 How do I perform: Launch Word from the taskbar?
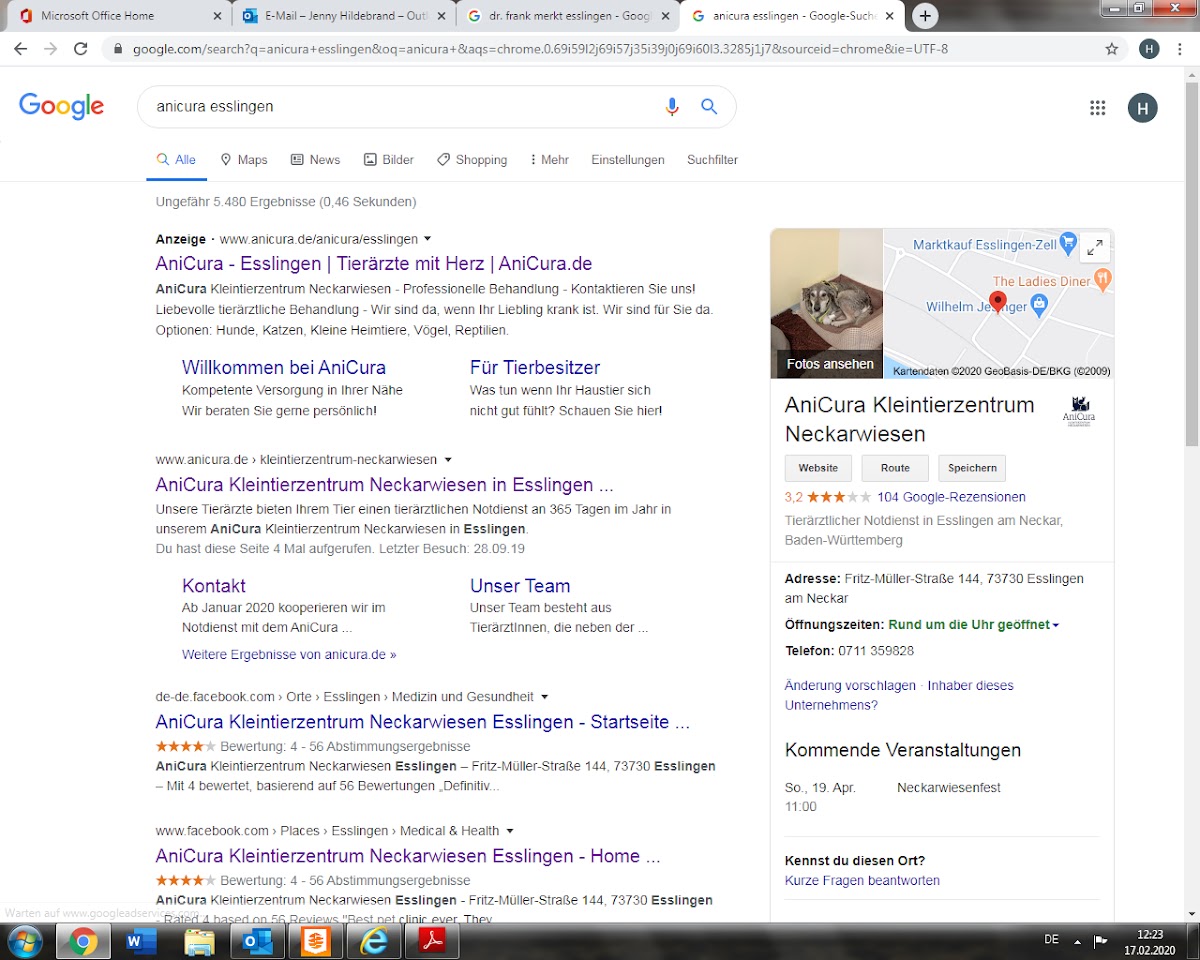(x=141, y=941)
